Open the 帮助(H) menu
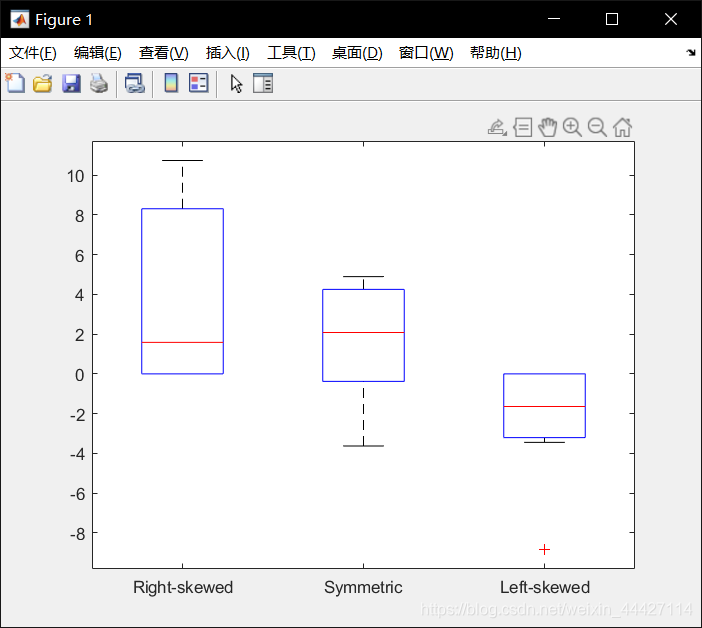This screenshot has height=628, width=702. [496, 53]
